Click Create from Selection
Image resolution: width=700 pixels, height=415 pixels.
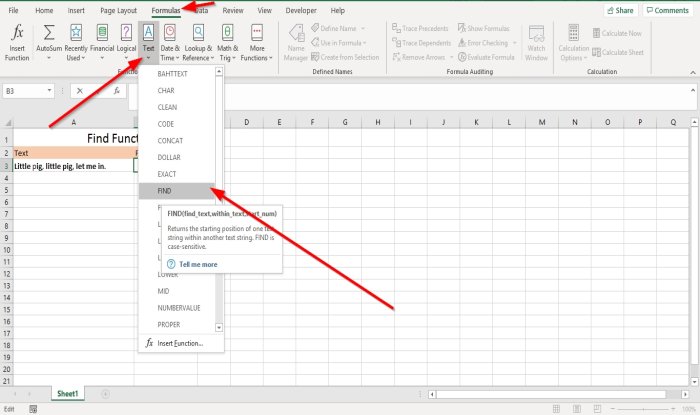345,57
